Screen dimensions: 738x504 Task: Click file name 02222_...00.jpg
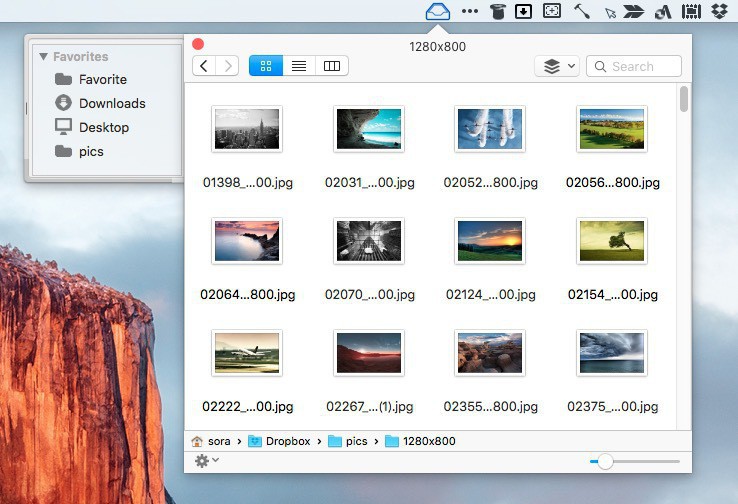click(x=248, y=407)
